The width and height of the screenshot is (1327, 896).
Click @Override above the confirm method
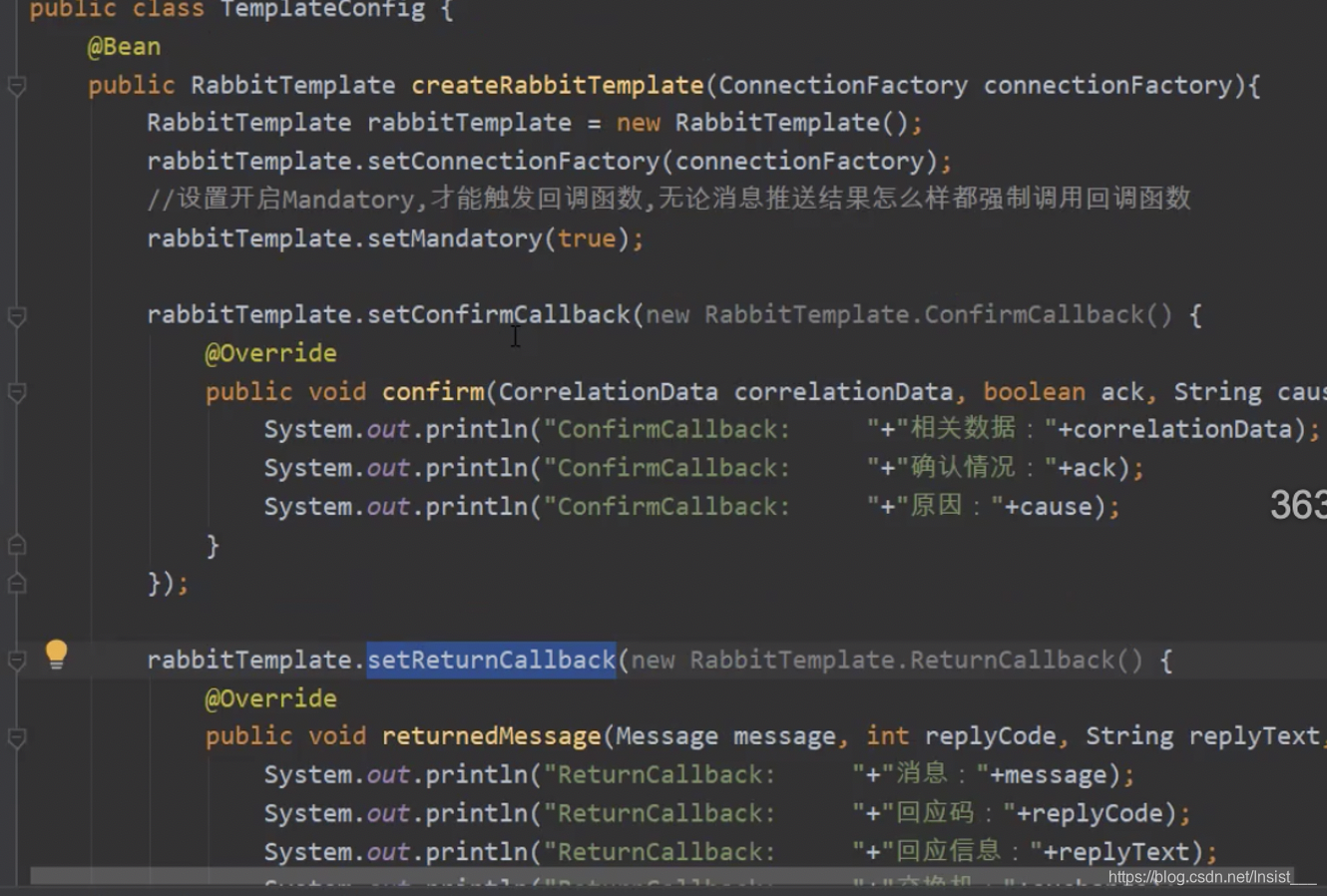270,353
